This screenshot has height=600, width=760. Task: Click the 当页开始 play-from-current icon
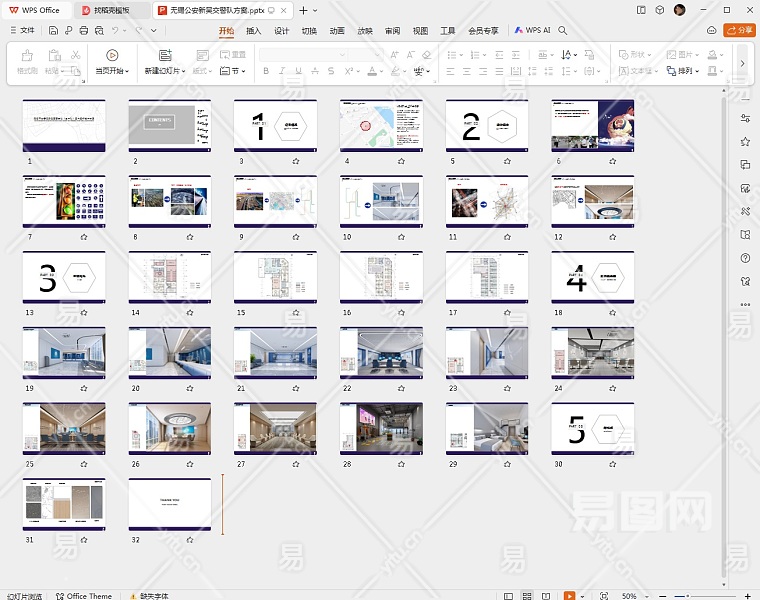point(112,55)
